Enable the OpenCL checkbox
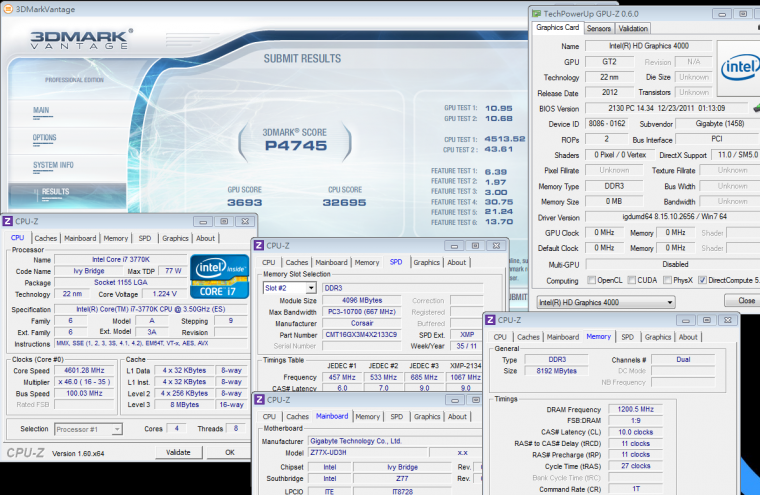The height and width of the screenshot is (495, 760). (x=592, y=280)
